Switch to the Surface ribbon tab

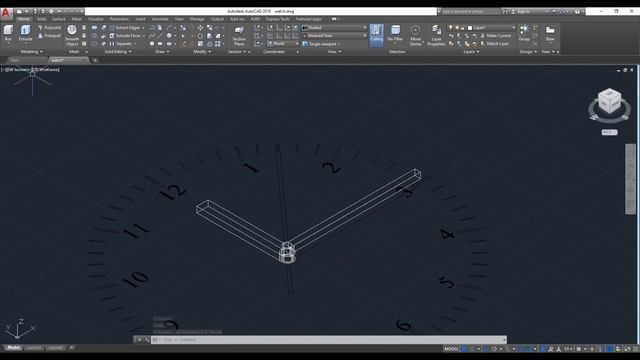59,19
